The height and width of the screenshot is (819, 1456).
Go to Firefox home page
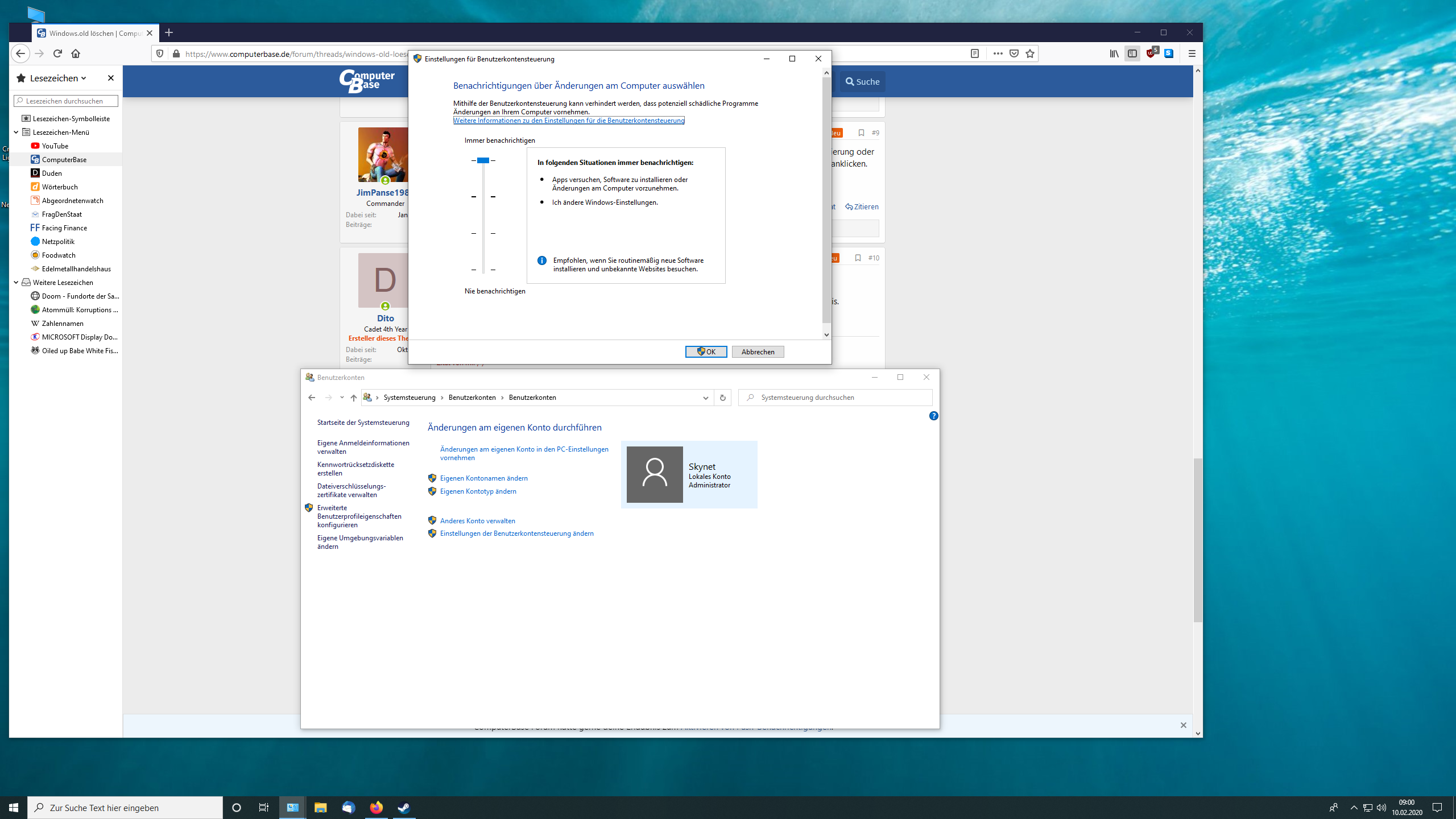[x=76, y=53]
